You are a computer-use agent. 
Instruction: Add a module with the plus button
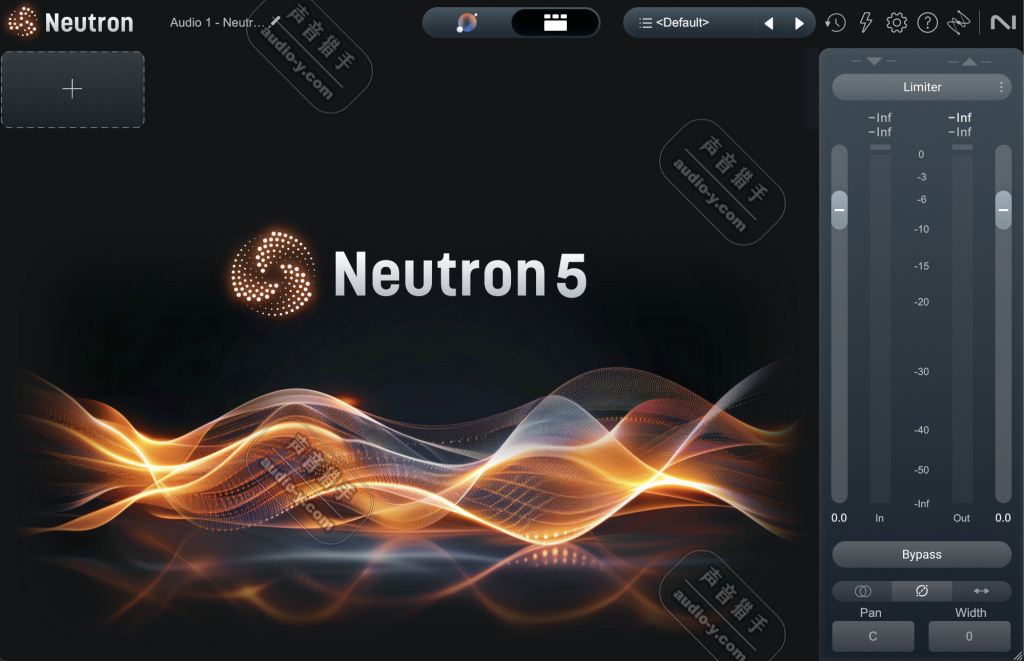click(x=72, y=88)
